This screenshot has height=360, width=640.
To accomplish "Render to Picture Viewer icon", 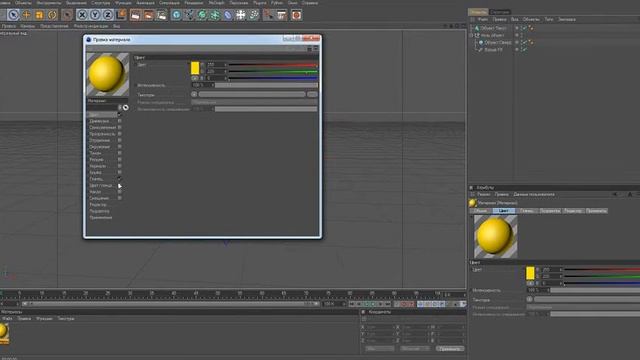I will 149,15.
